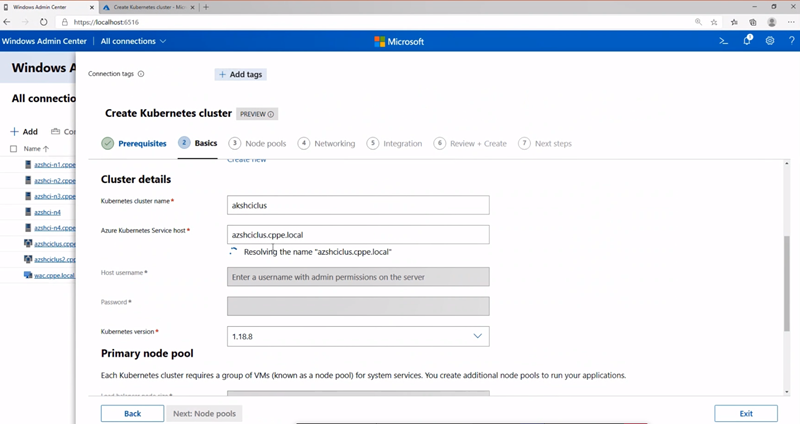The width and height of the screenshot is (800, 424).
Task: Click the site lock icon in address bar
Action: (64, 22)
